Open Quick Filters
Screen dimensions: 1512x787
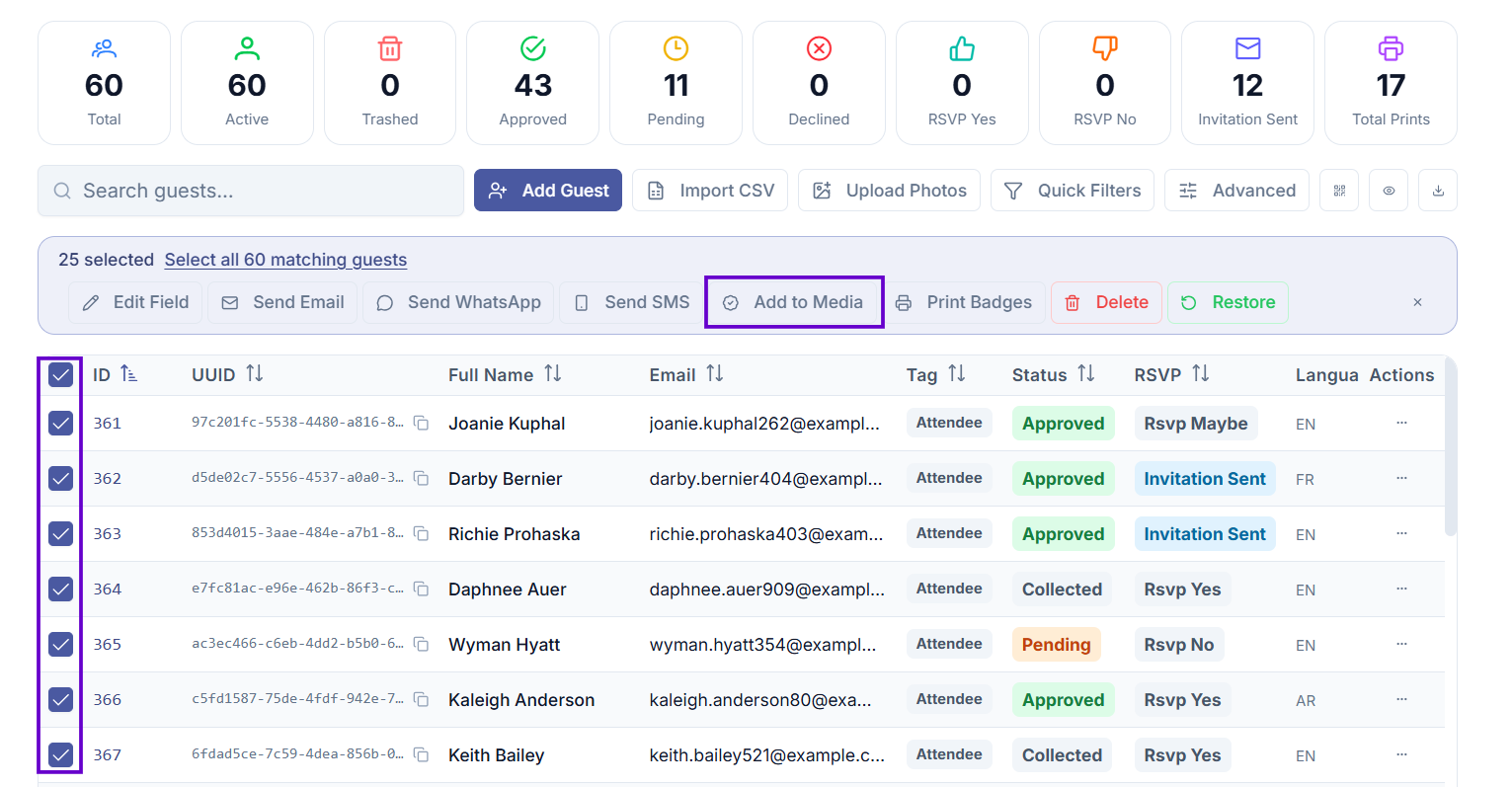tap(1072, 191)
